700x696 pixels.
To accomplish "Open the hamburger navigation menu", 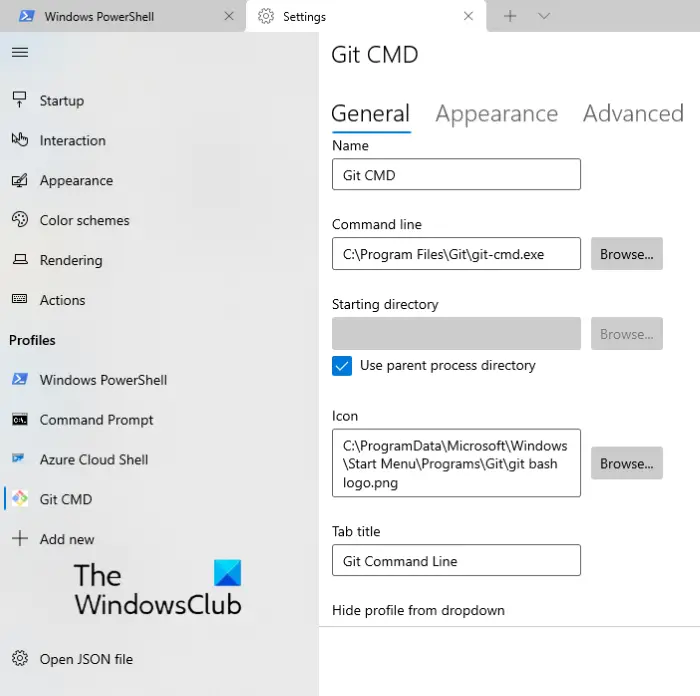I will (20, 52).
